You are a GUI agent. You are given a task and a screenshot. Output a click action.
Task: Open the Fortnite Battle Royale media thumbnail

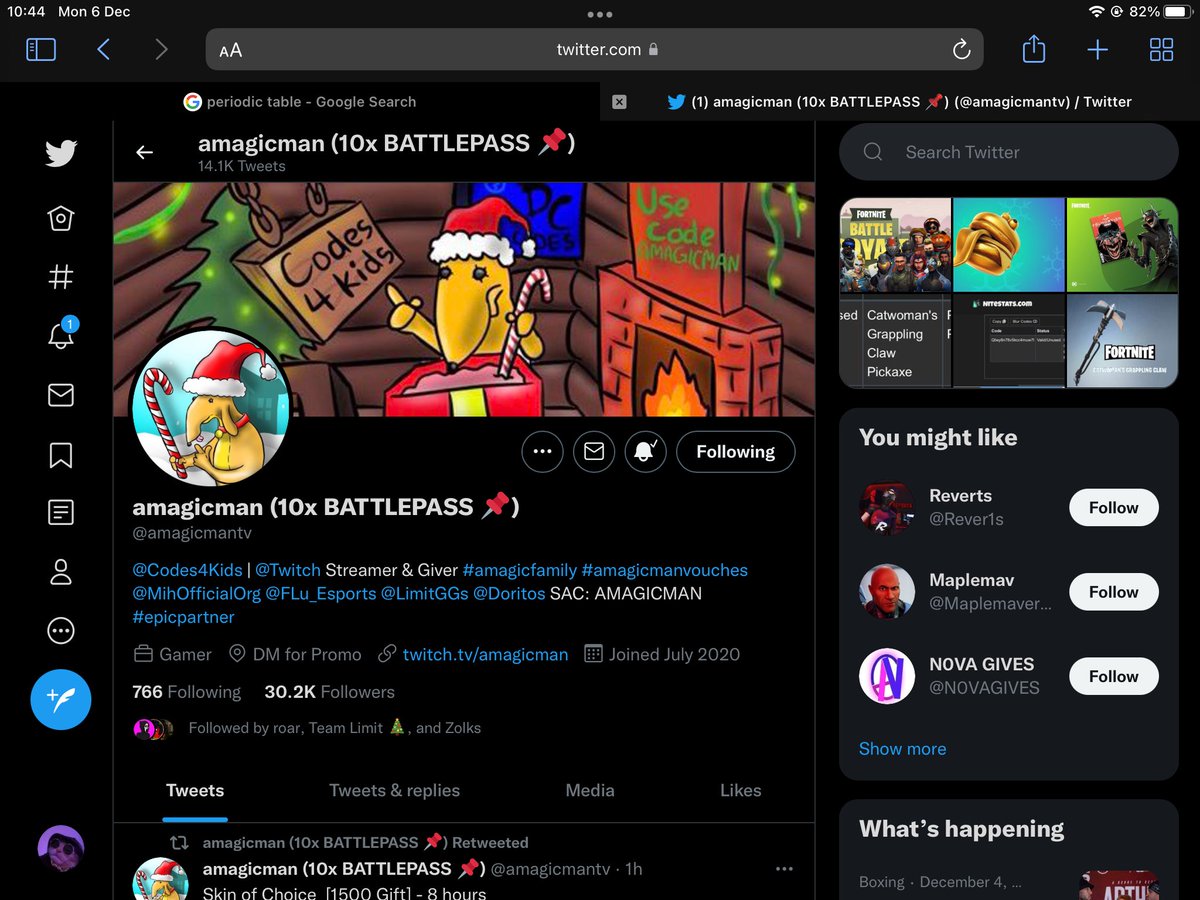895,245
